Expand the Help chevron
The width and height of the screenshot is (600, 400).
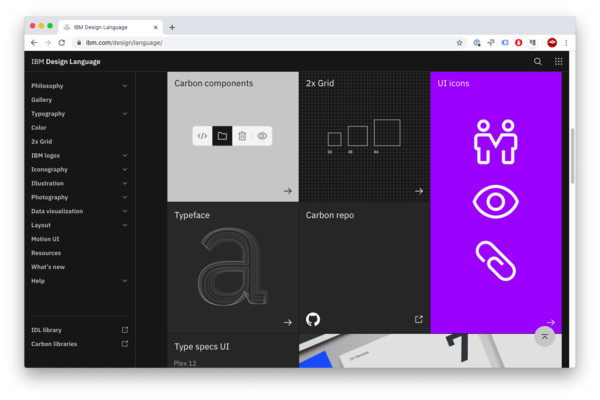[125, 281]
